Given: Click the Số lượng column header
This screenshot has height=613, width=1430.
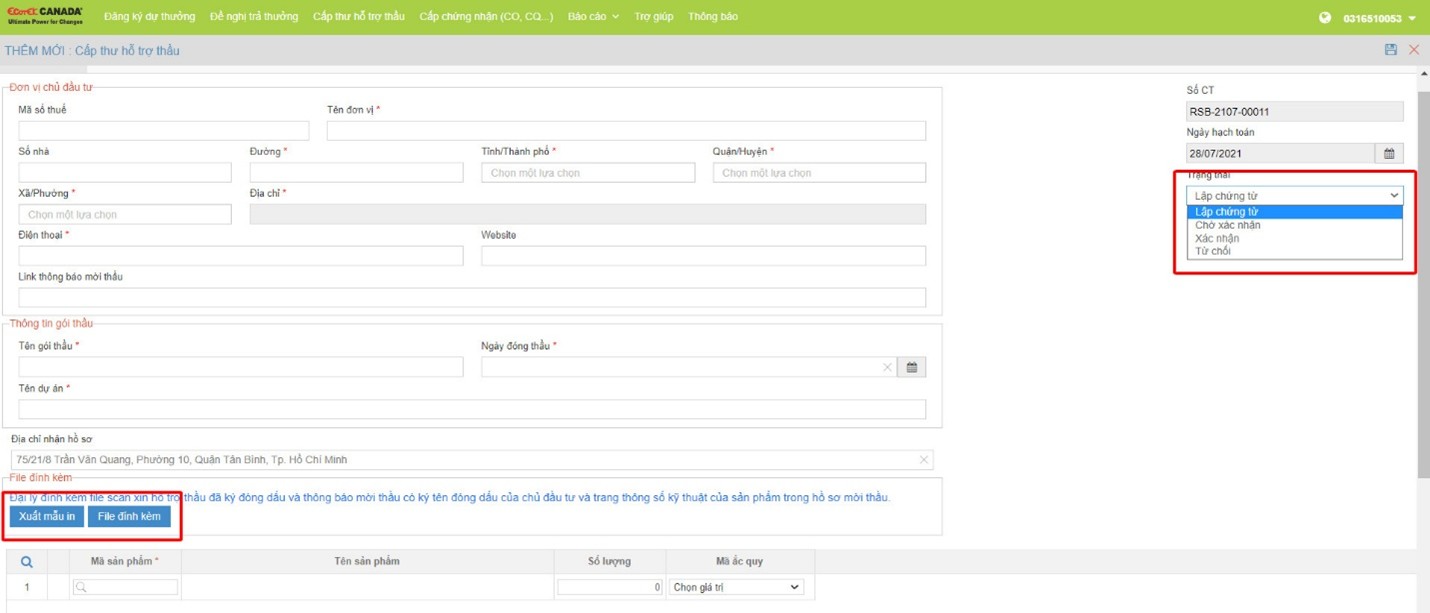Looking at the screenshot, I should tap(609, 561).
